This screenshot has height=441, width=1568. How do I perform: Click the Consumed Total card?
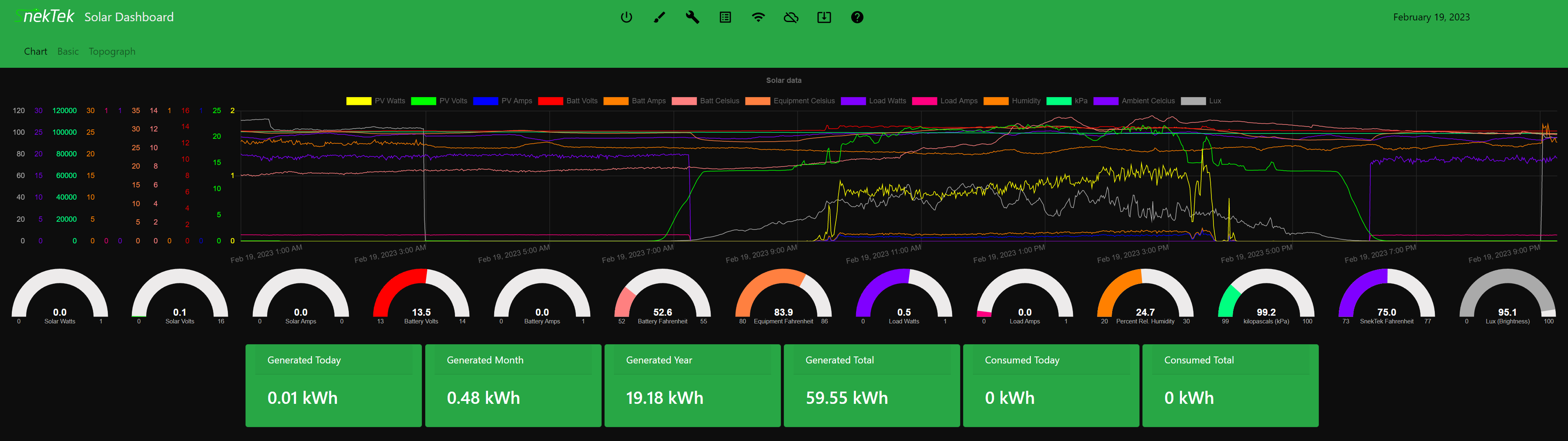1230,385
